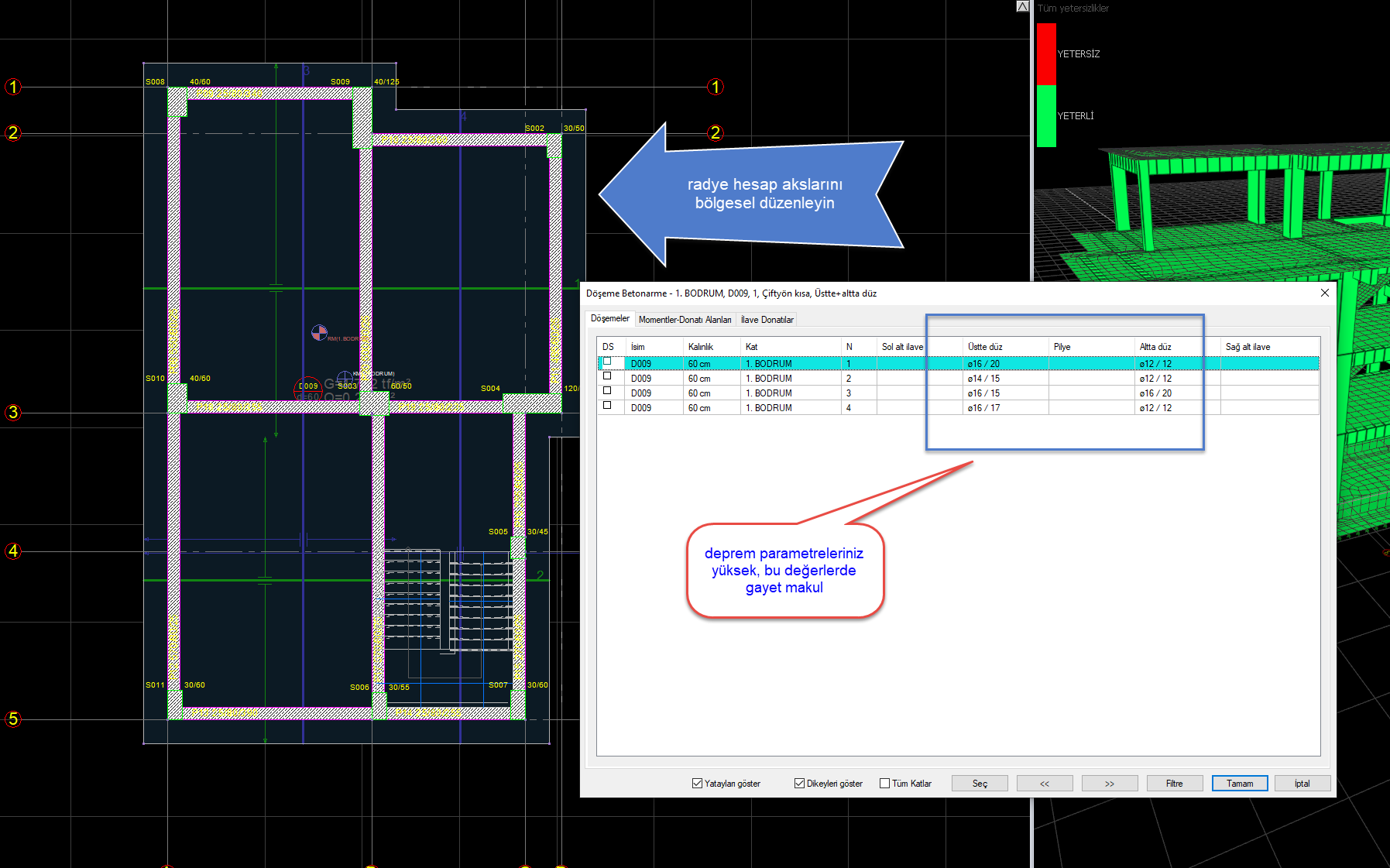Image resolution: width=1390 pixels, height=868 pixels.
Task: Click 1. BODRUM cell in row N 3
Action: click(791, 393)
